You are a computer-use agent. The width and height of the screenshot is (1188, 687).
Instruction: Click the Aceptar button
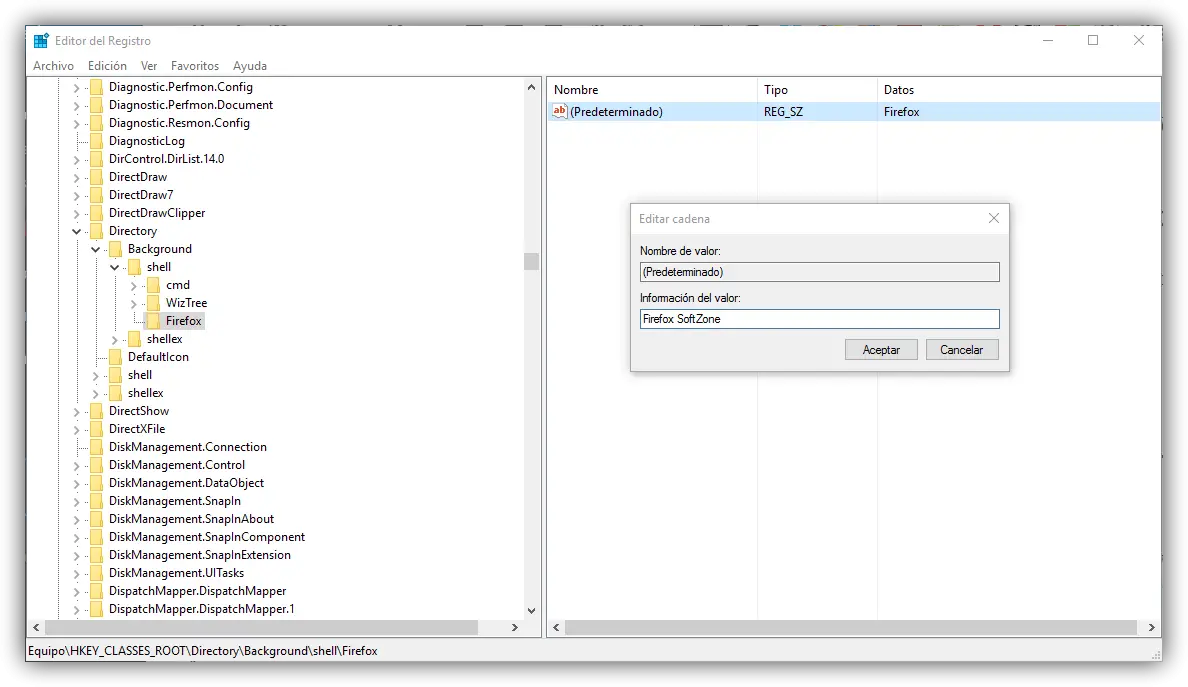881,350
